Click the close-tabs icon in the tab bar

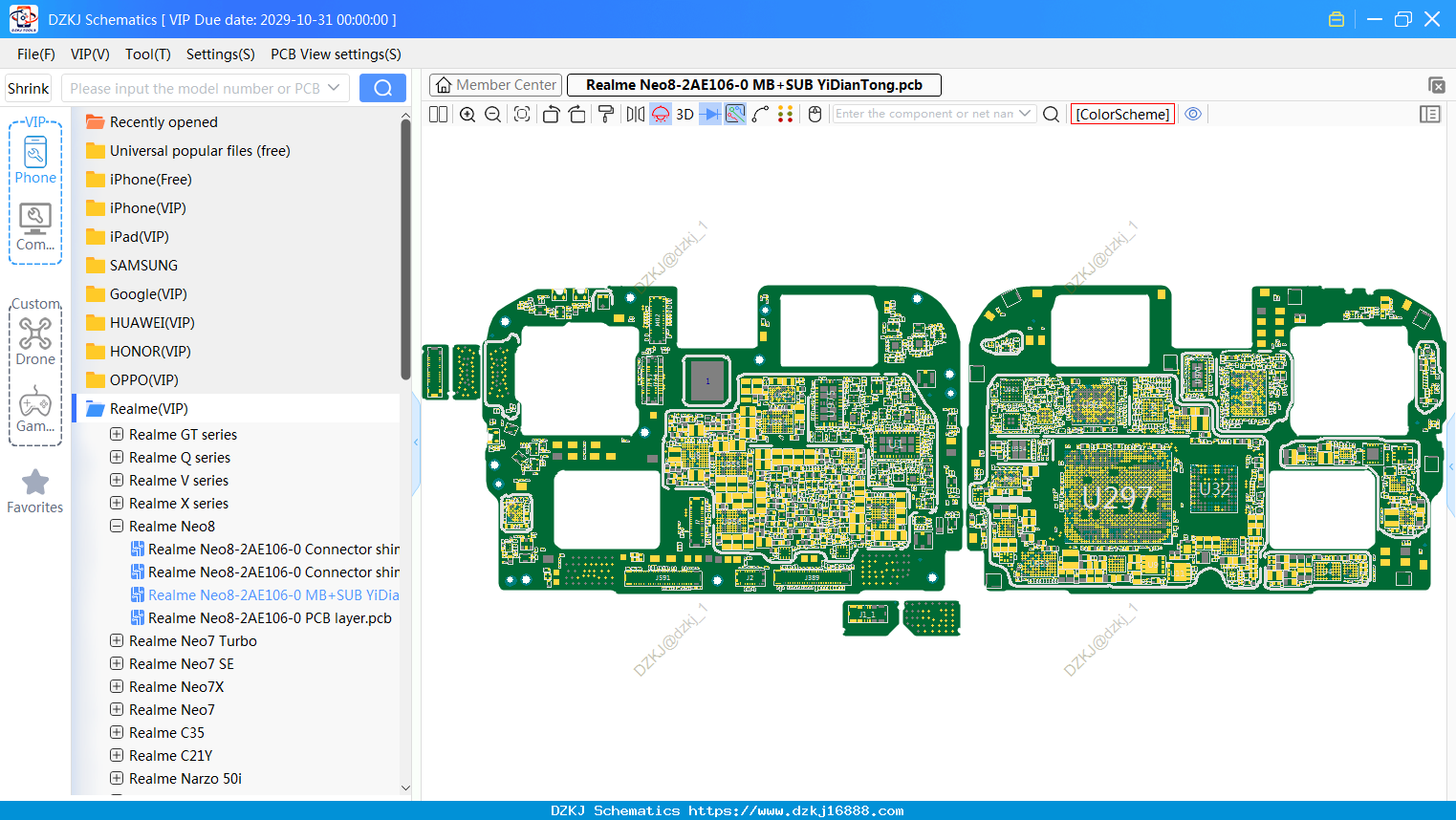[x=1436, y=85]
